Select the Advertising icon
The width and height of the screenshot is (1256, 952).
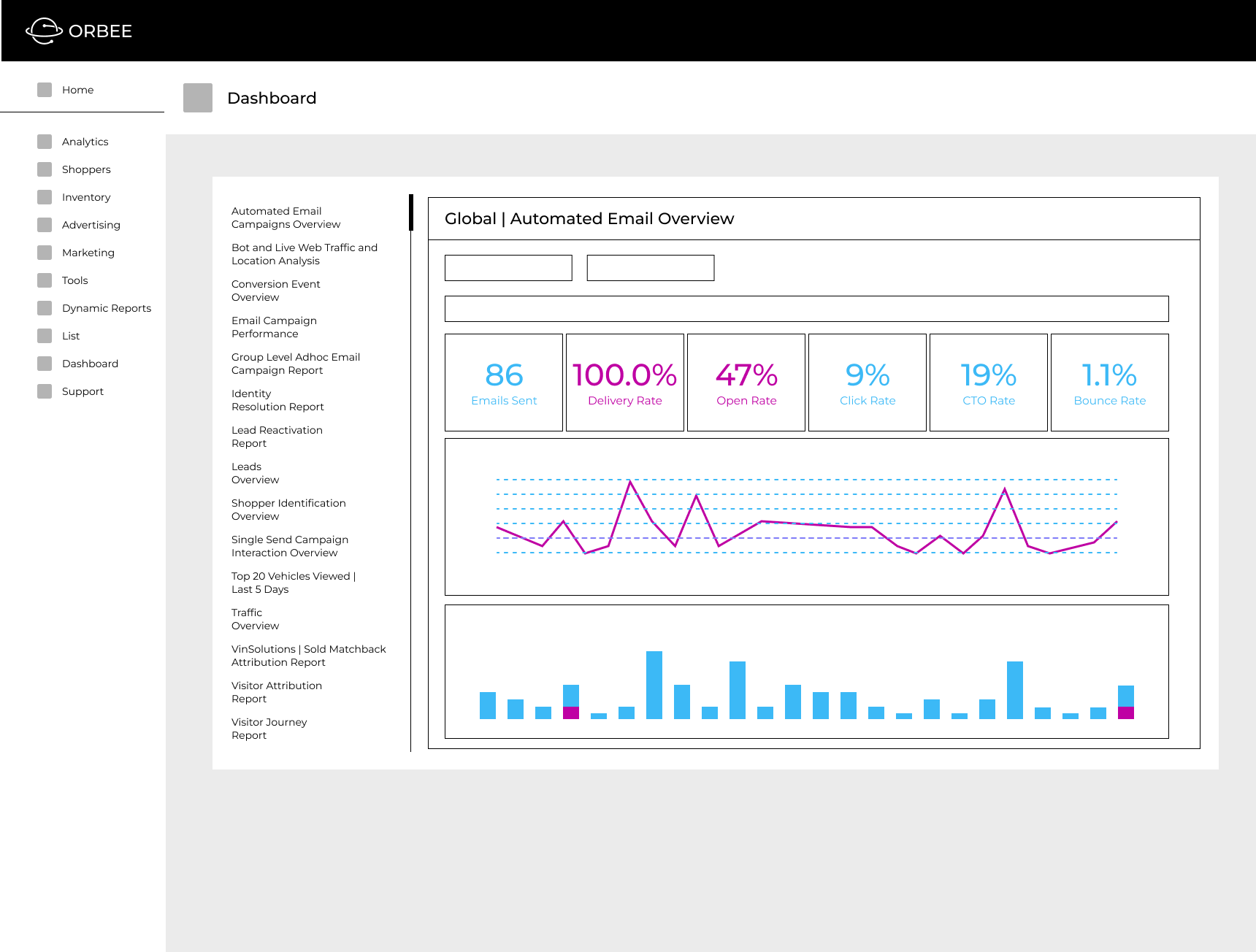[x=44, y=225]
